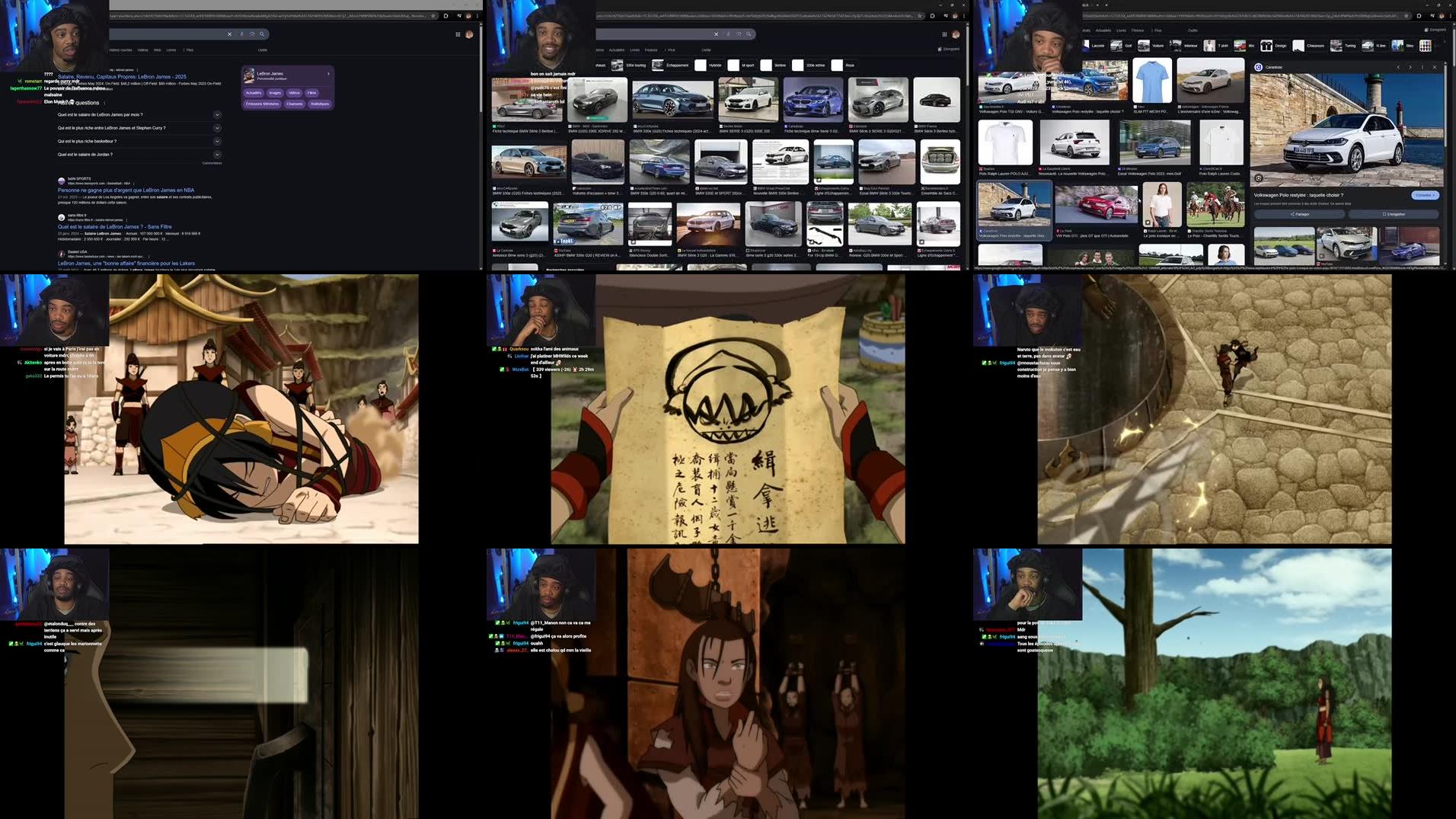Viewport: 1456px width, 819px height.
Task: Click voice search microphone in LeBron results frame
Action: [x=242, y=34]
